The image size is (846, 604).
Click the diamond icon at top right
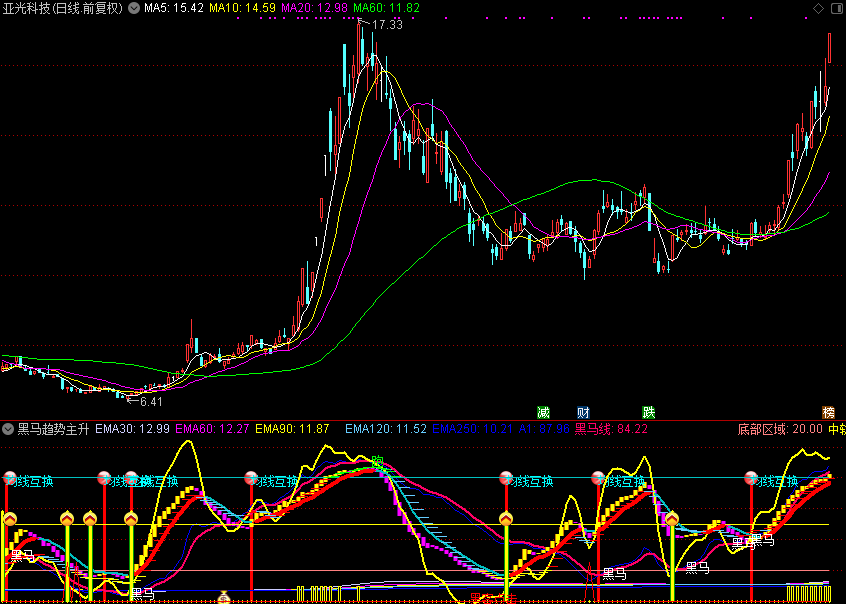818,8
